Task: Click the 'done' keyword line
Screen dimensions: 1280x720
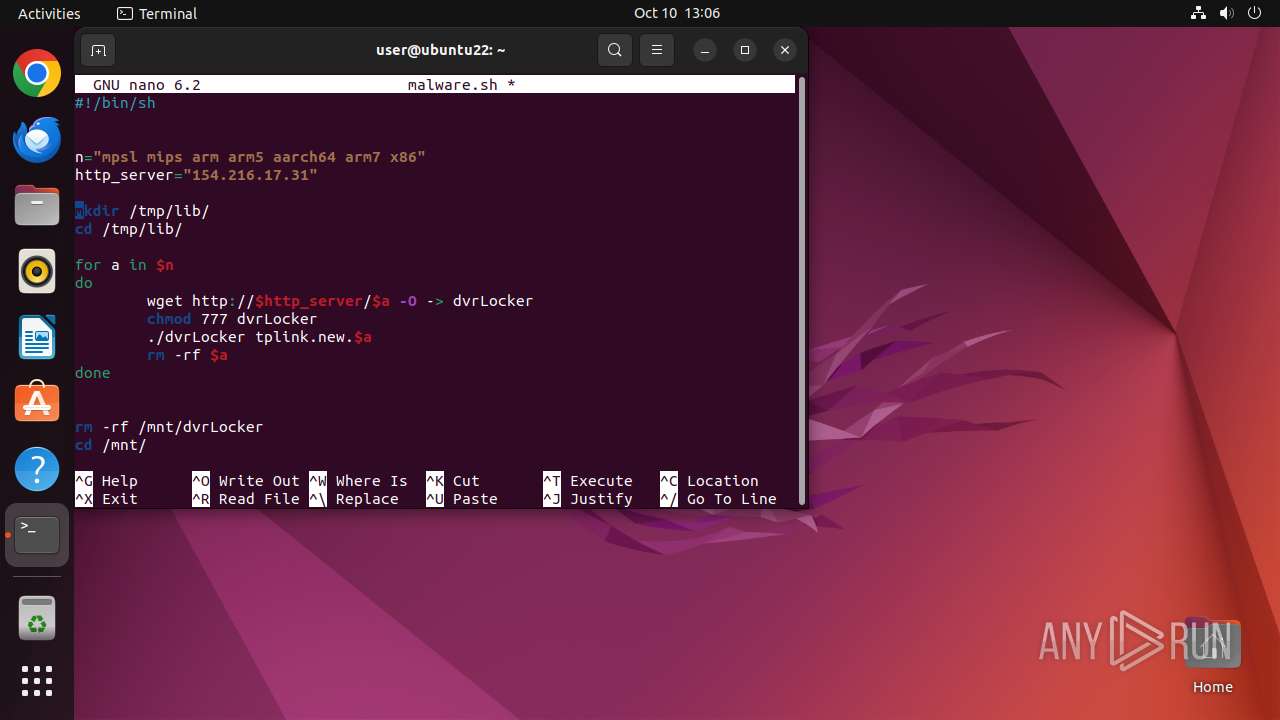Action: 93,373
